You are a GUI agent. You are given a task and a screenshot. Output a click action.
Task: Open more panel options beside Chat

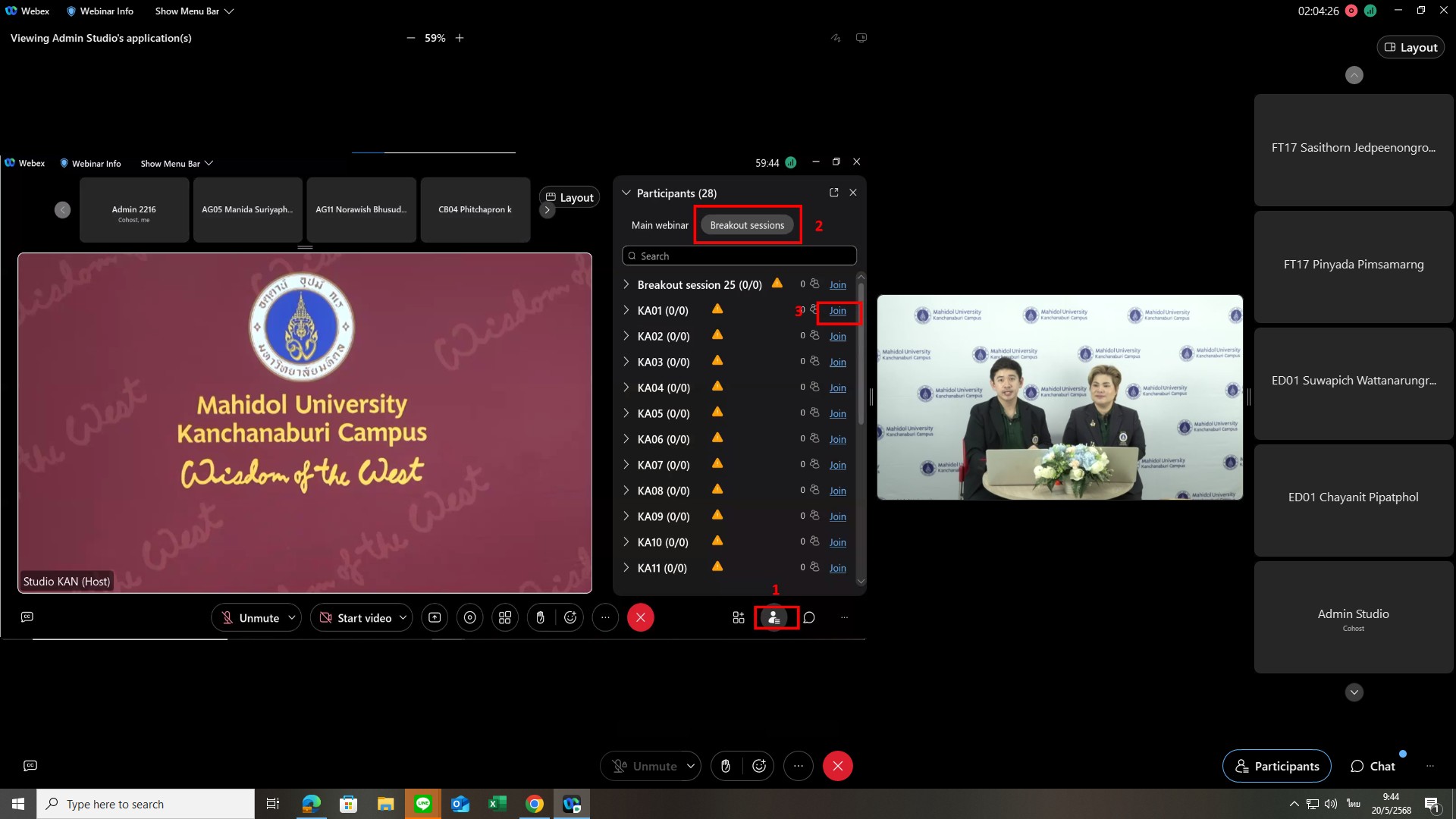1430,766
